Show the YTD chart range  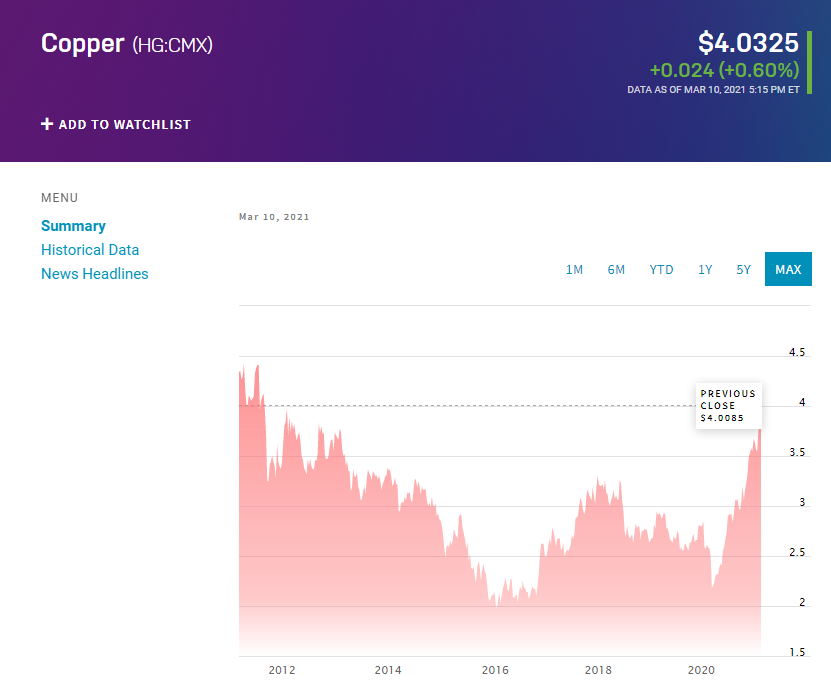click(x=661, y=269)
